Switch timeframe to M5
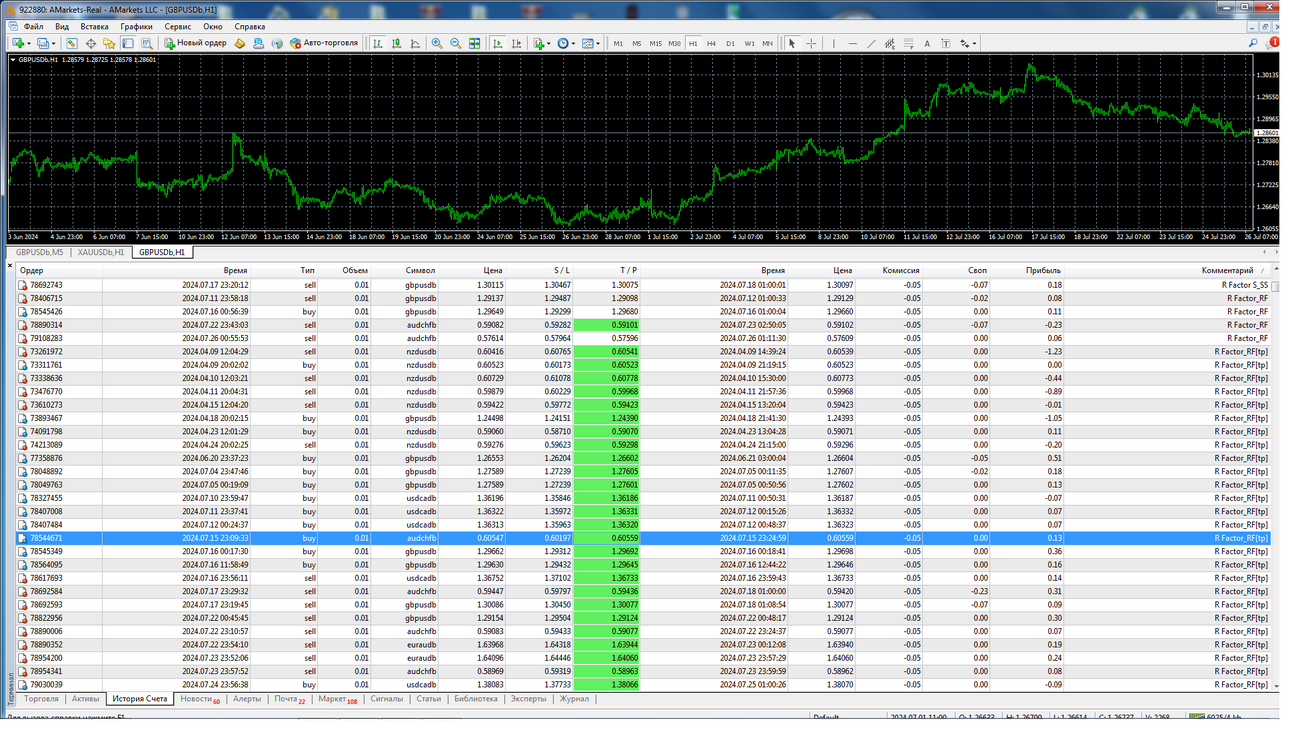 pyautogui.click(x=636, y=43)
